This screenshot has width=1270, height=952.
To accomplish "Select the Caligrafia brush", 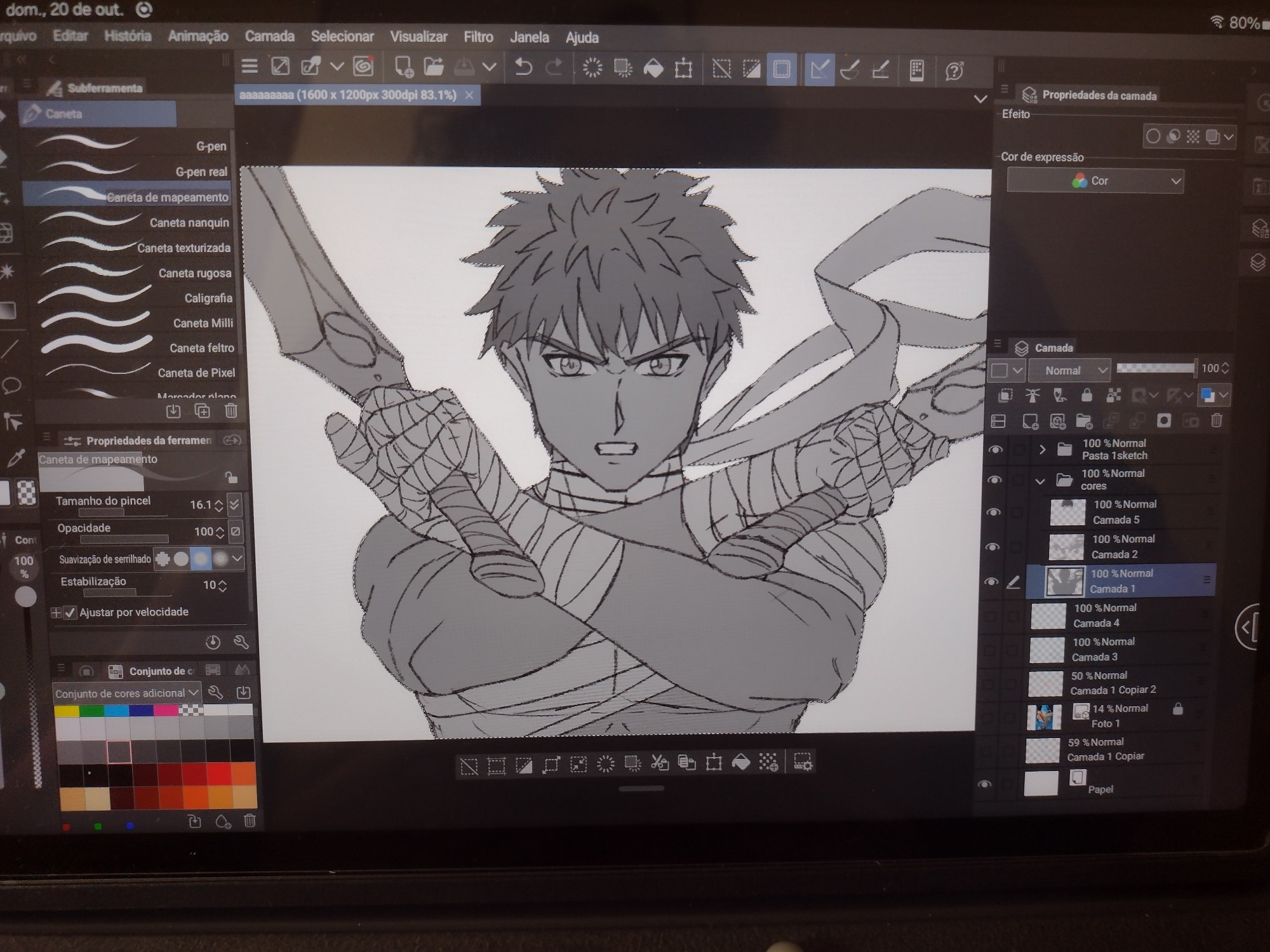I will pos(133,297).
